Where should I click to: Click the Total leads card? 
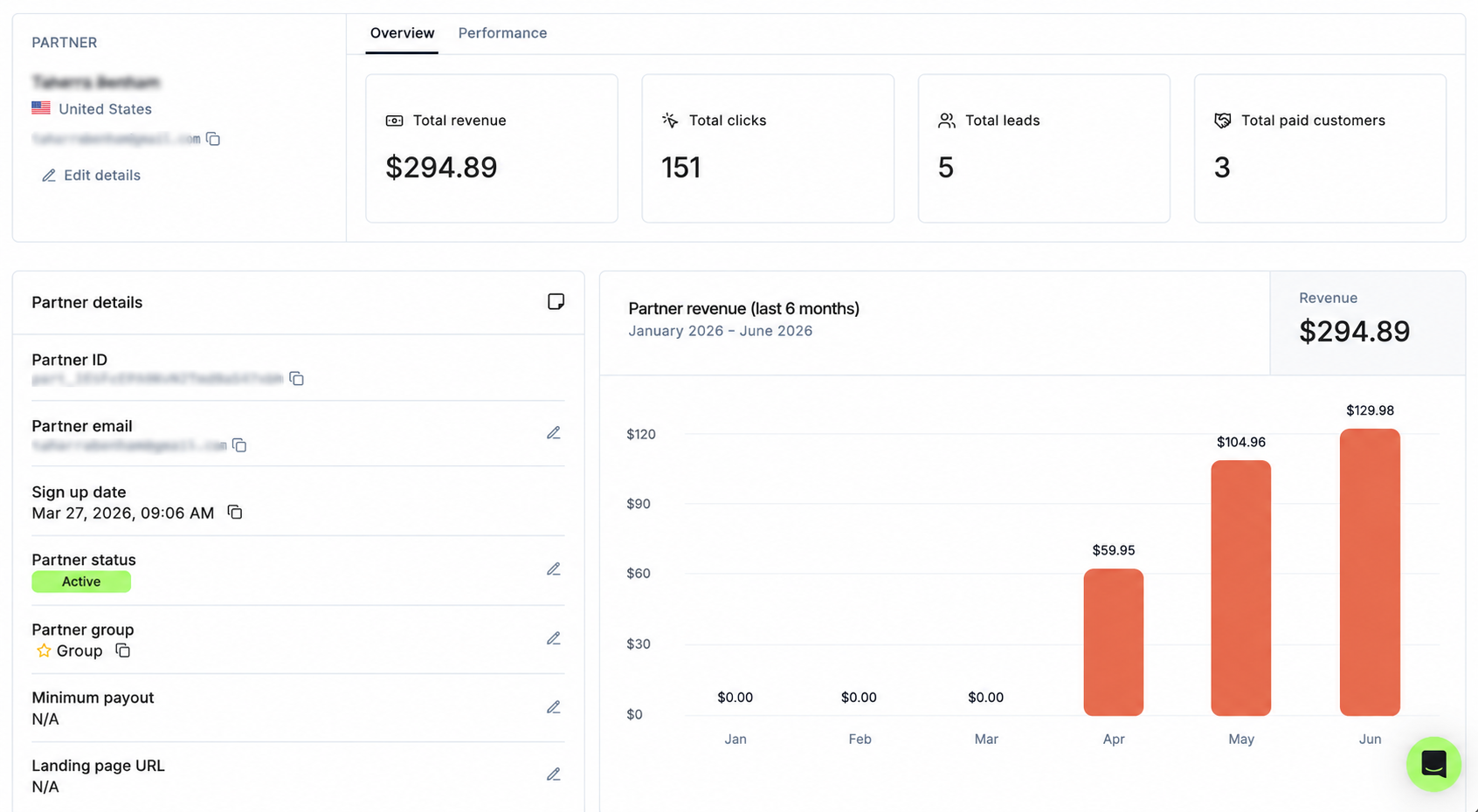coord(1044,148)
